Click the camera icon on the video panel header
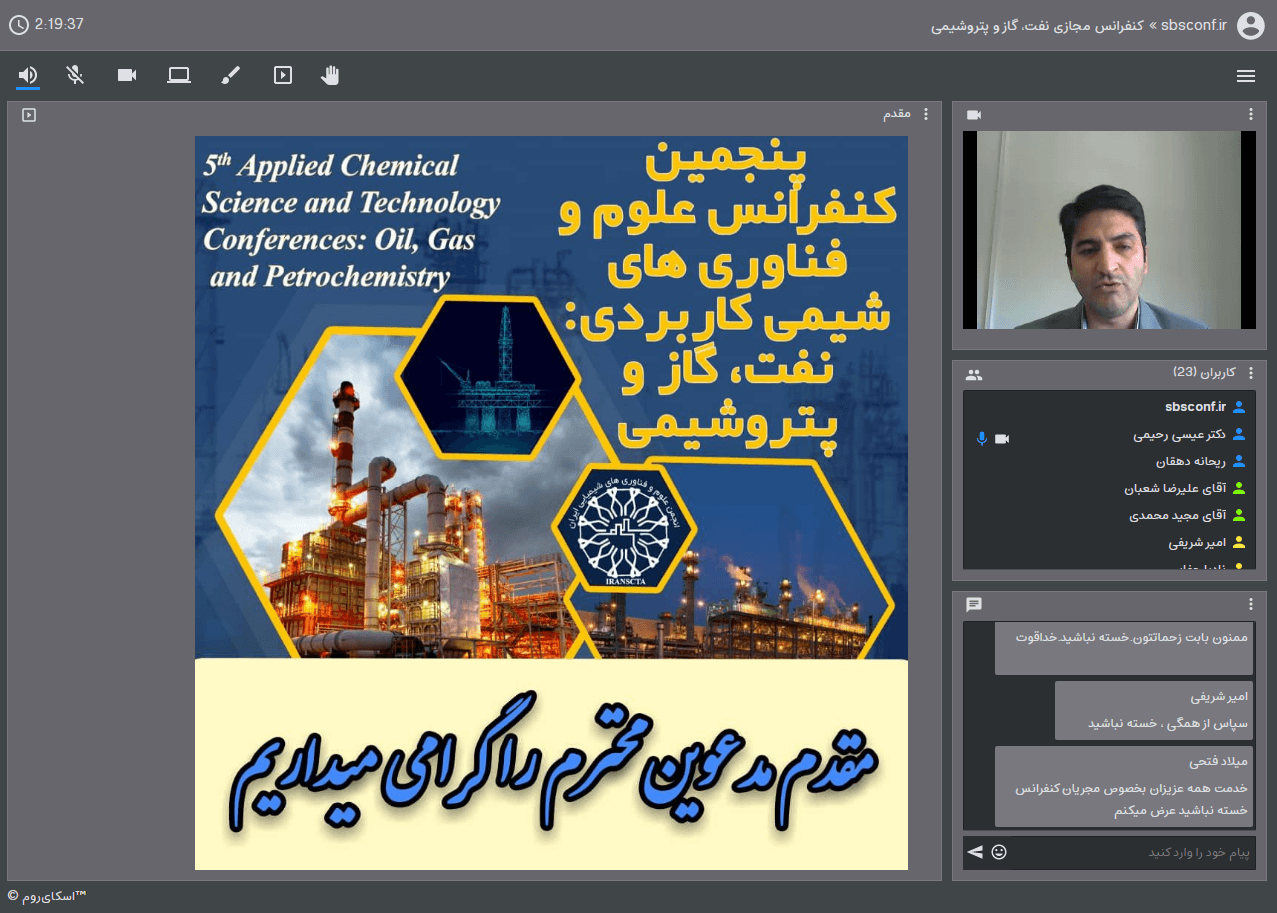This screenshot has width=1277, height=913. (973, 114)
